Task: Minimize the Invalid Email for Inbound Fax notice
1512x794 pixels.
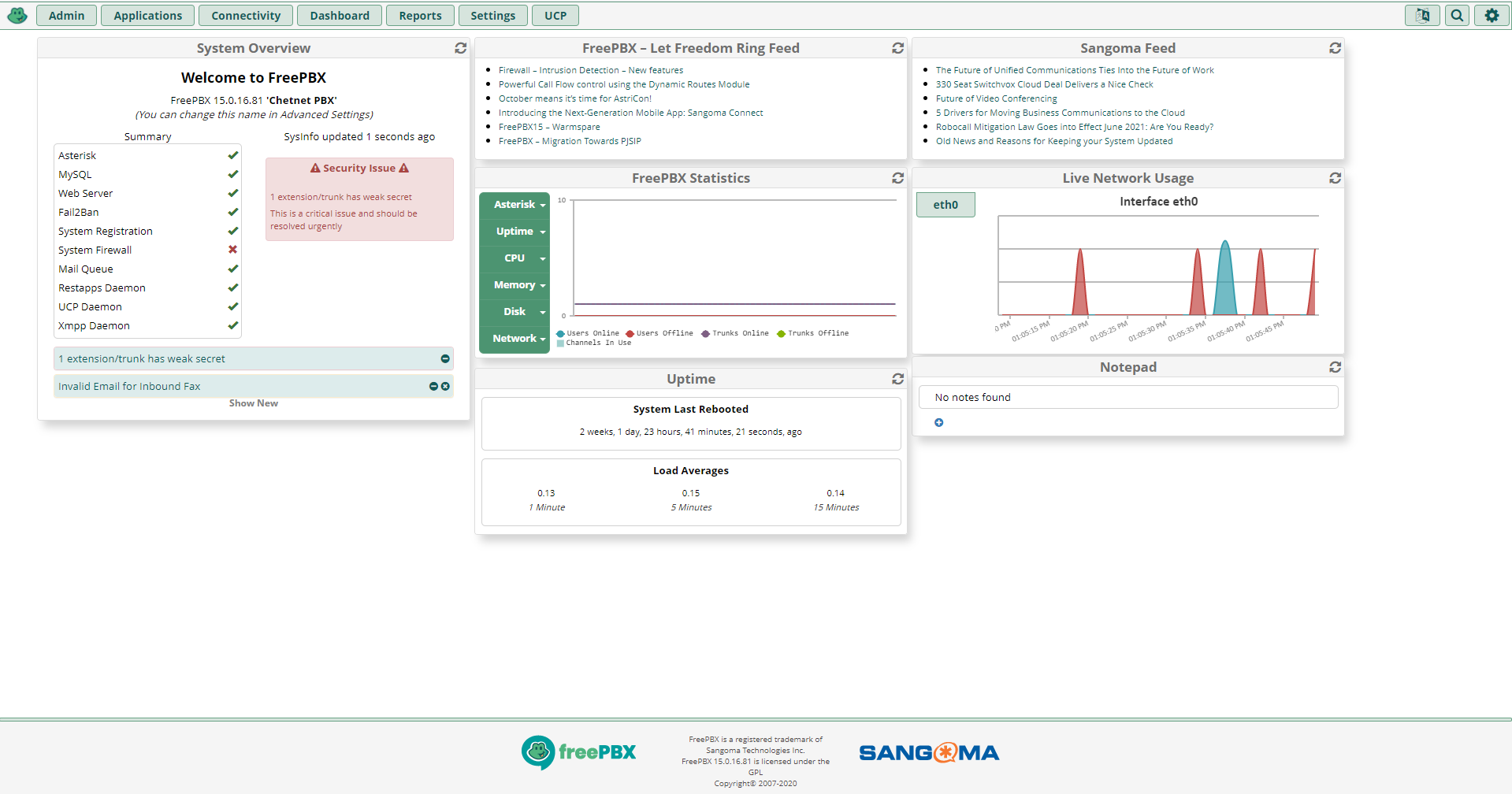Action: tap(433, 386)
